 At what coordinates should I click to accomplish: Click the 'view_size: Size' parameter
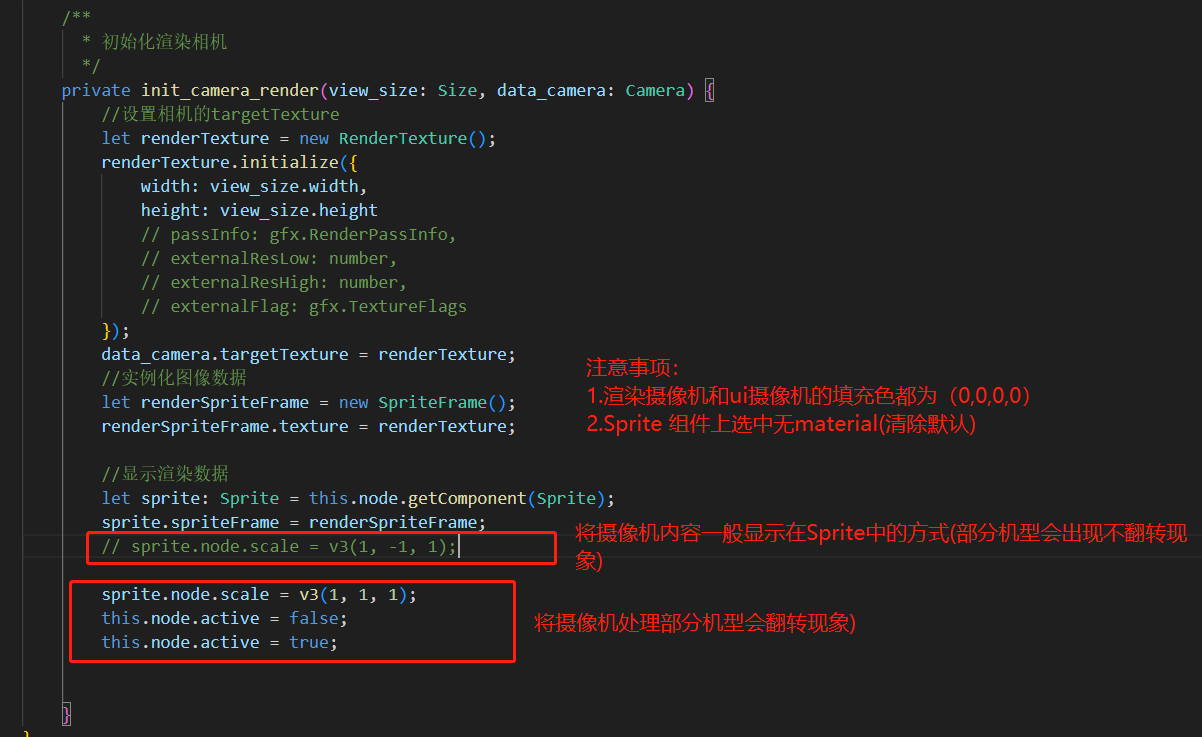click(403, 90)
